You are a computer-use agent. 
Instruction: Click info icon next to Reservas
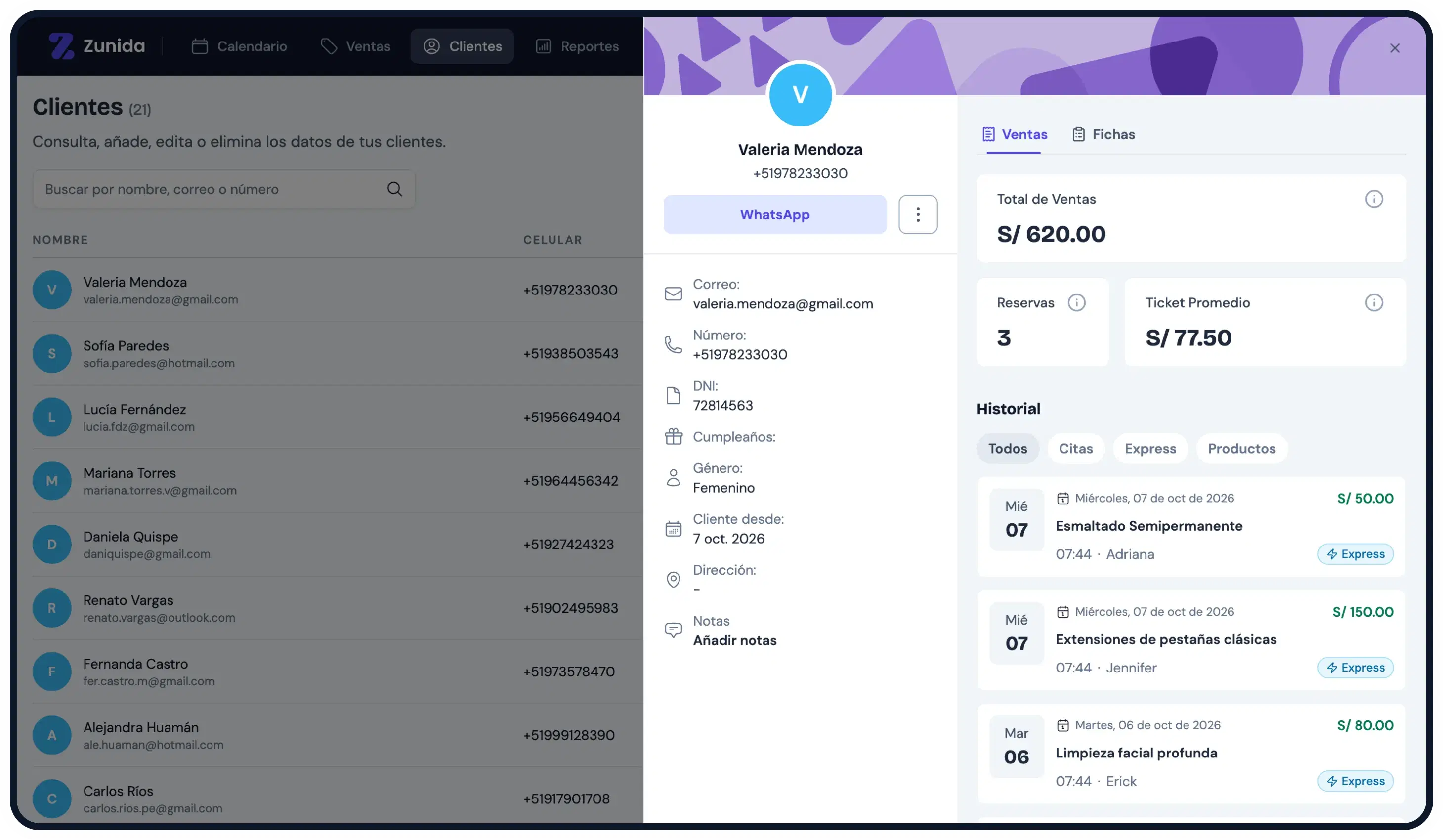[x=1076, y=302]
